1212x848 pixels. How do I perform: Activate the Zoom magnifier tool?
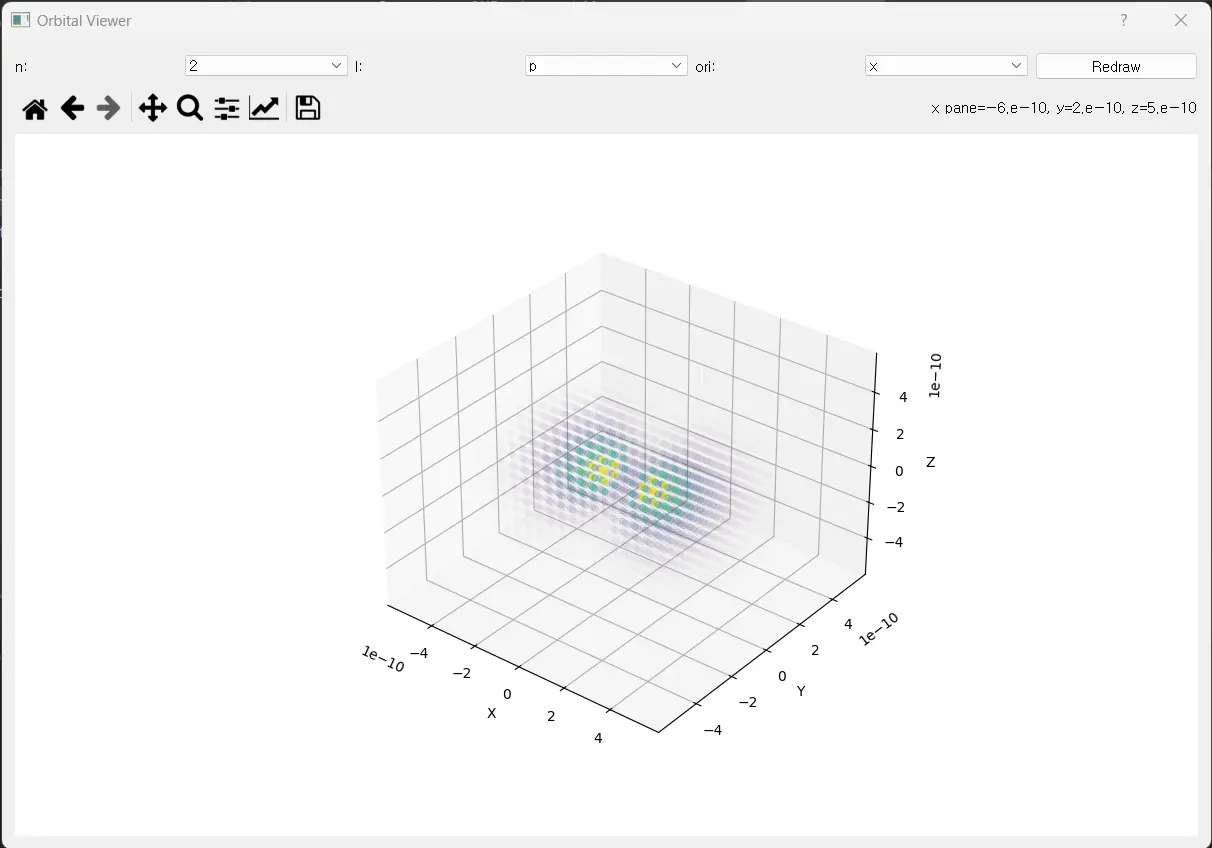(190, 108)
